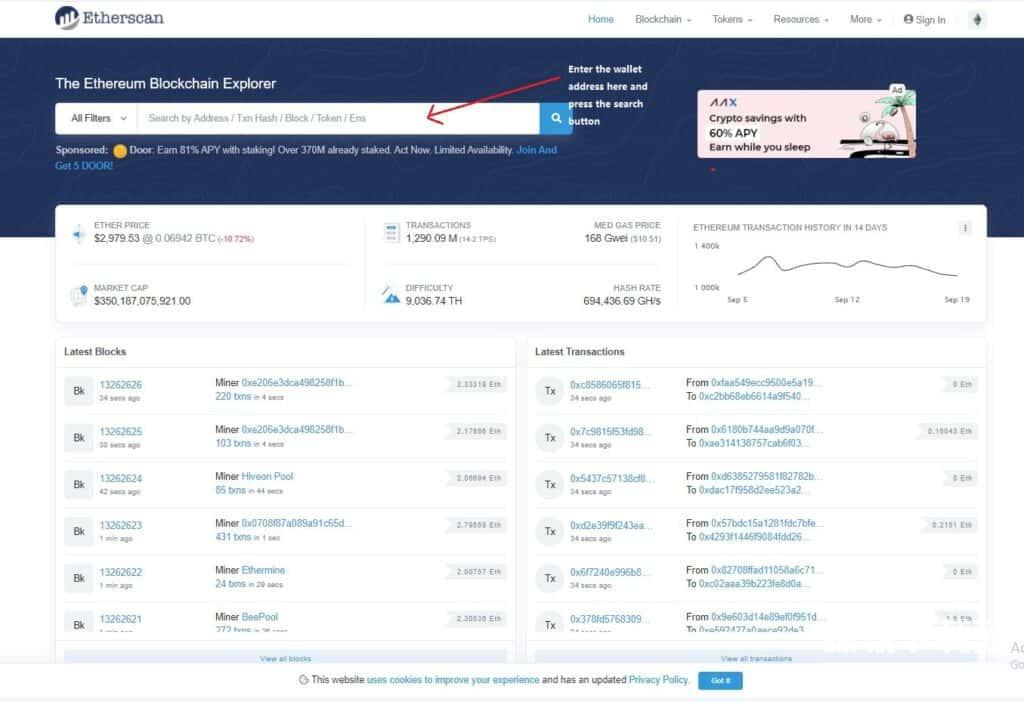Click the Hiveon Pool miner link
The image size is (1024, 702).
[x=267, y=476]
